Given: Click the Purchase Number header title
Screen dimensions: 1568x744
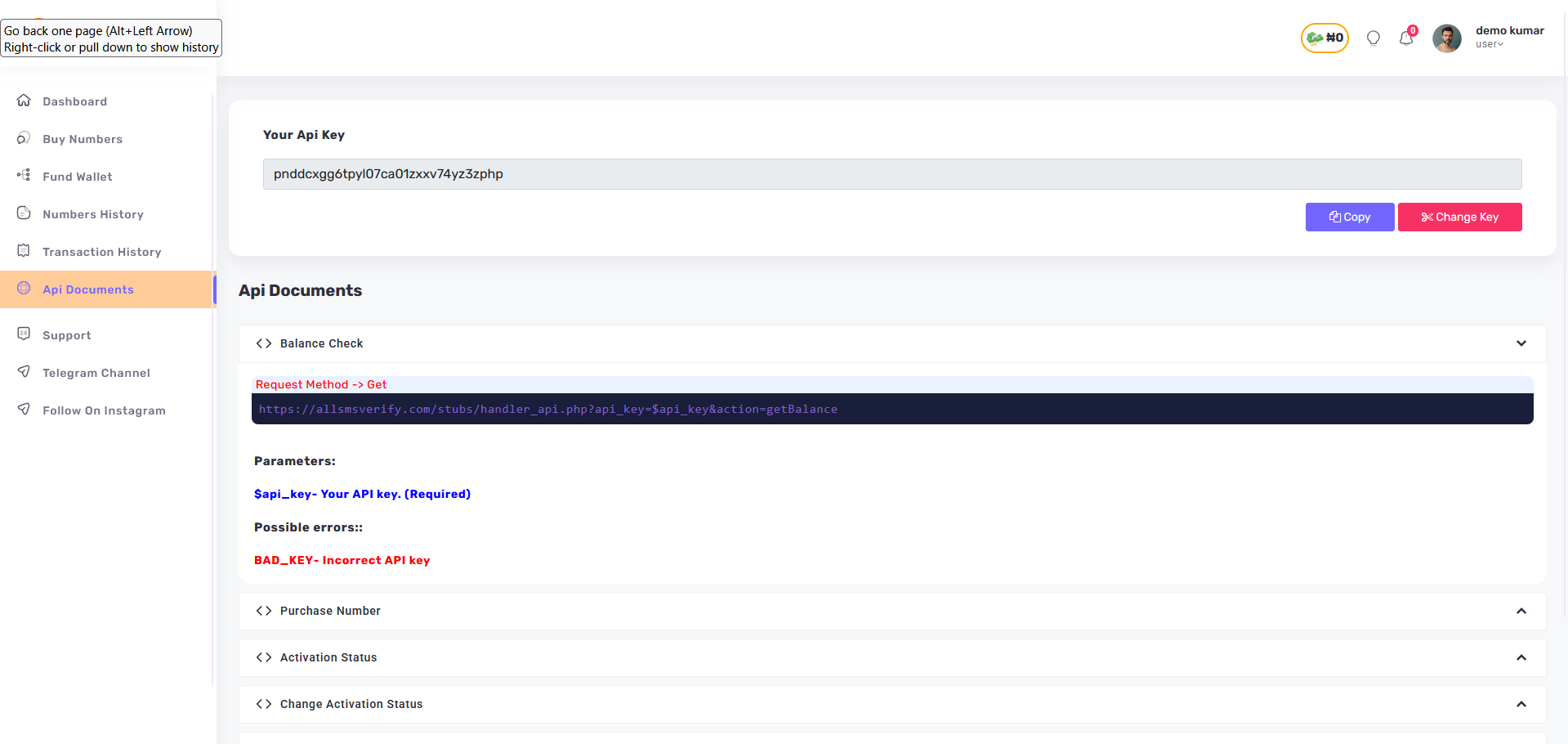Looking at the screenshot, I should coord(330,611).
